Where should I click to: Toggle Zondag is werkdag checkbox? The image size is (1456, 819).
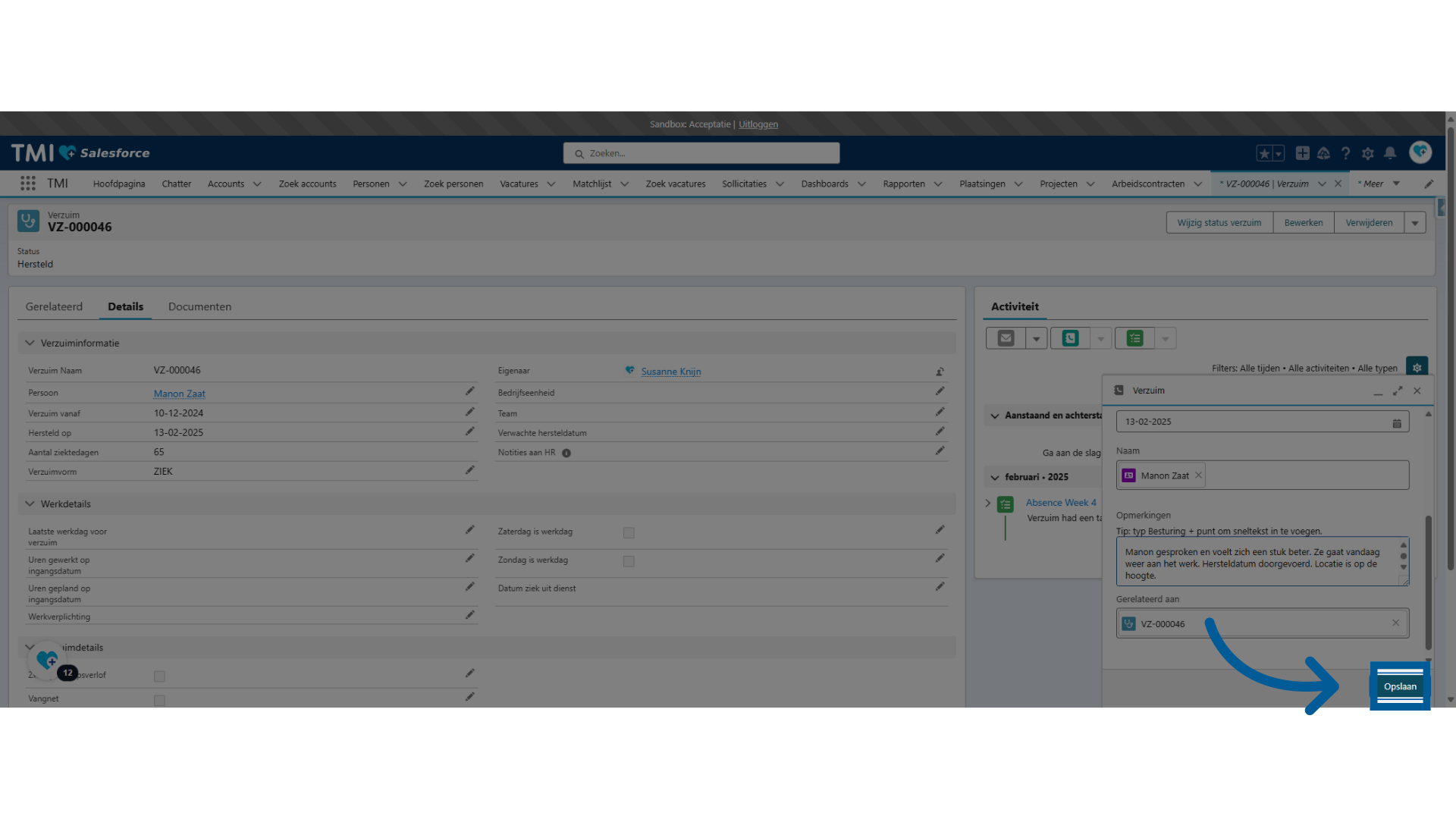629,561
